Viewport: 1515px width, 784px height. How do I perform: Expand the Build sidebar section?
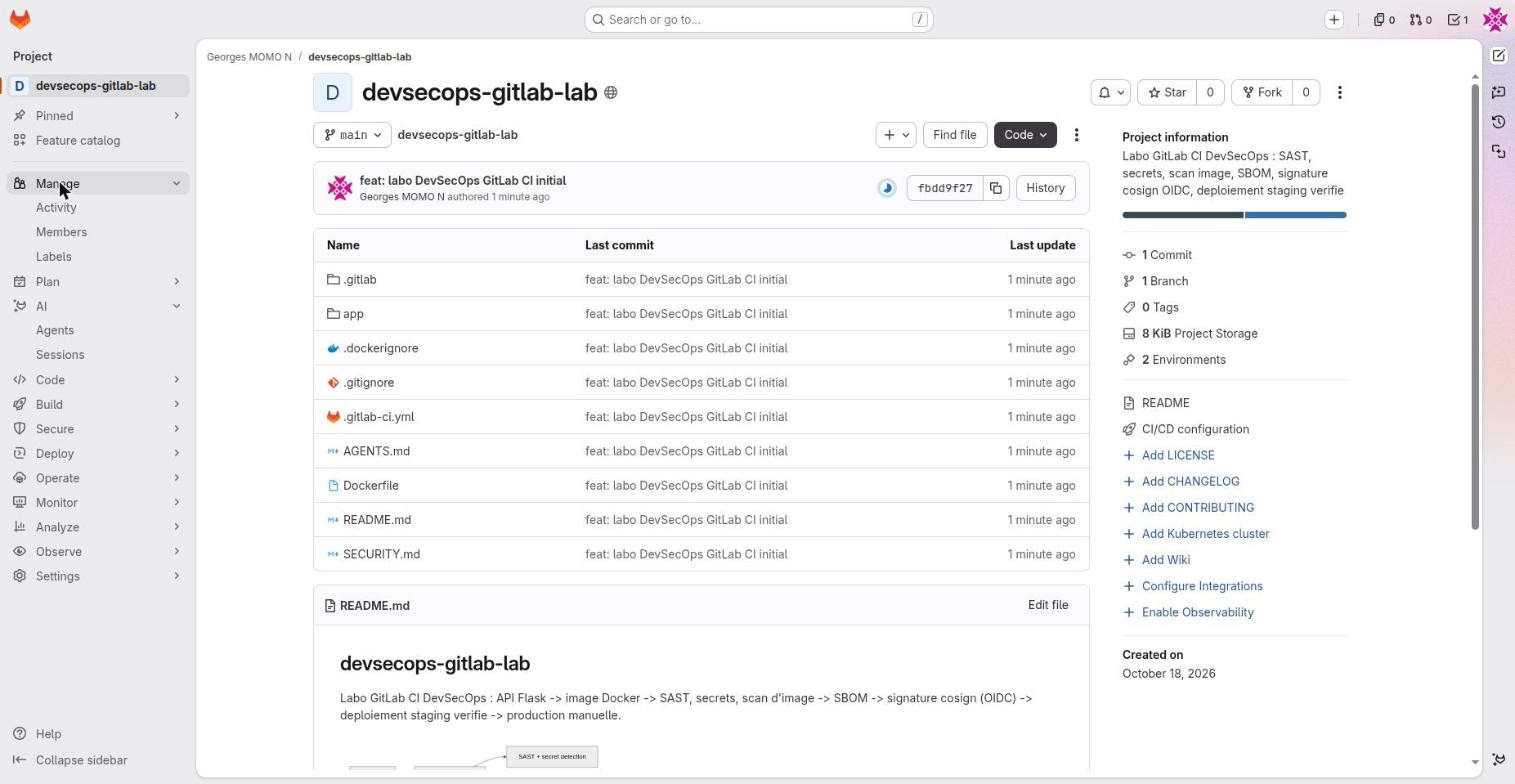pos(98,405)
